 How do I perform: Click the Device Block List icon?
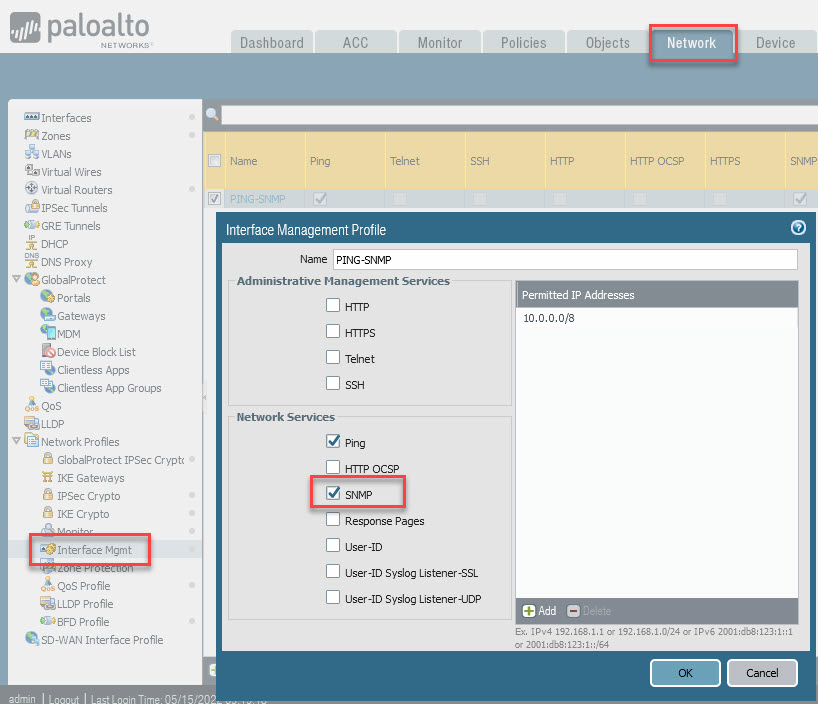coord(48,352)
